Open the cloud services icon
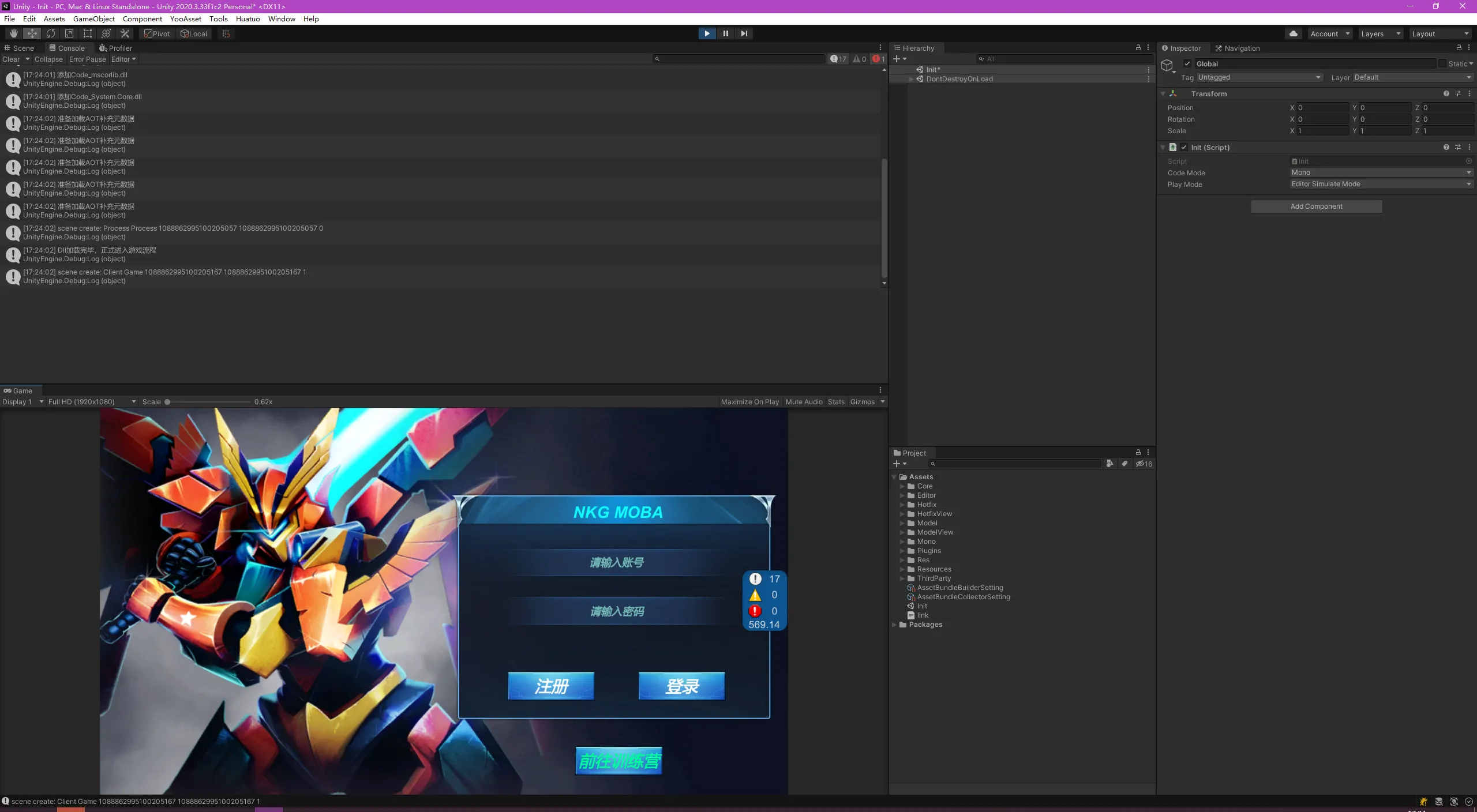This screenshot has width=1477, height=812. [x=1294, y=33]
